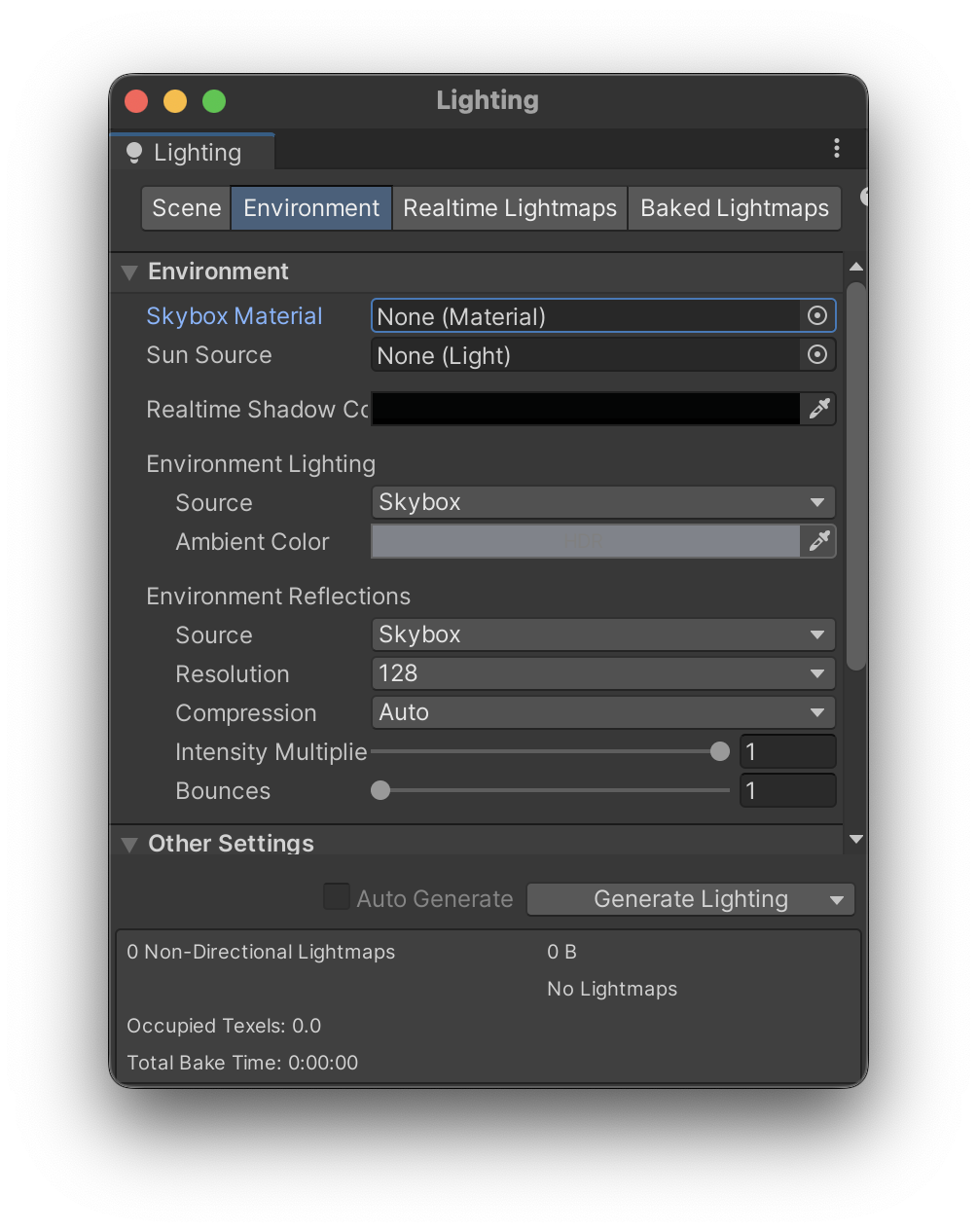Click the No Lightmaps text
Screen dimensions: 977x1232
pos(612,989)
